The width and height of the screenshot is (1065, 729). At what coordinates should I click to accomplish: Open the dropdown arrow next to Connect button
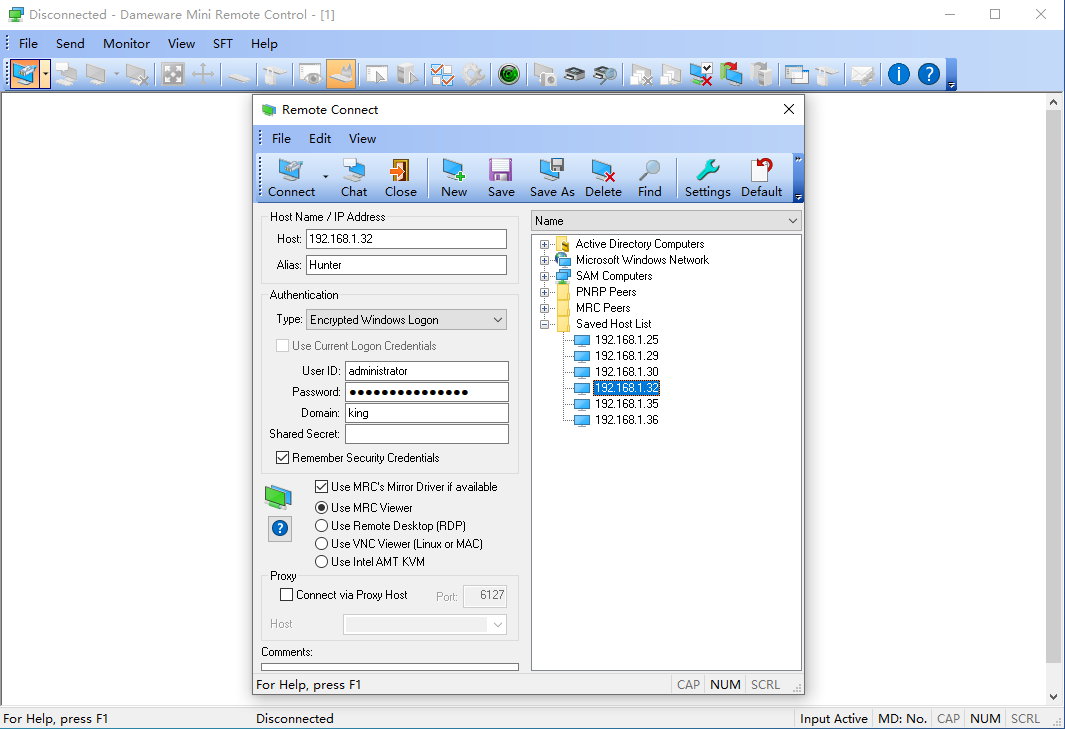pyautogui.click(x=325, y=178)
